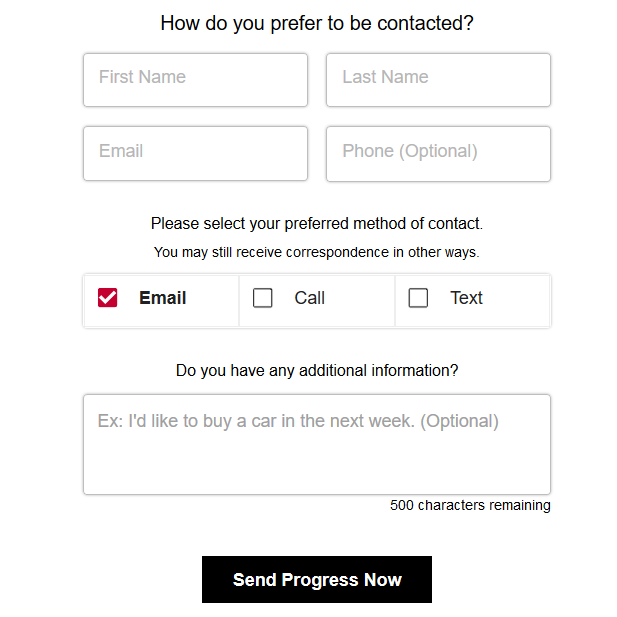Uncheck the red Email checkbox
617x617 pixels.
point(107,298)
